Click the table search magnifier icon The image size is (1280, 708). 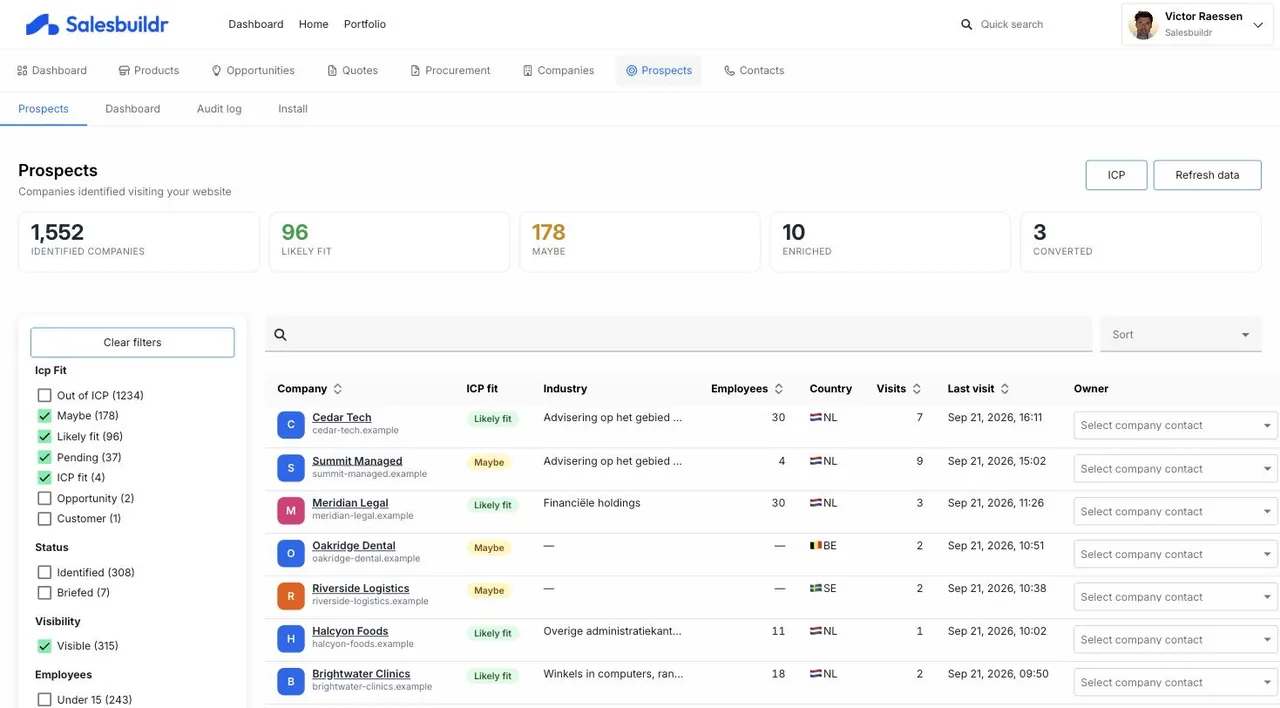coord(280,335)
